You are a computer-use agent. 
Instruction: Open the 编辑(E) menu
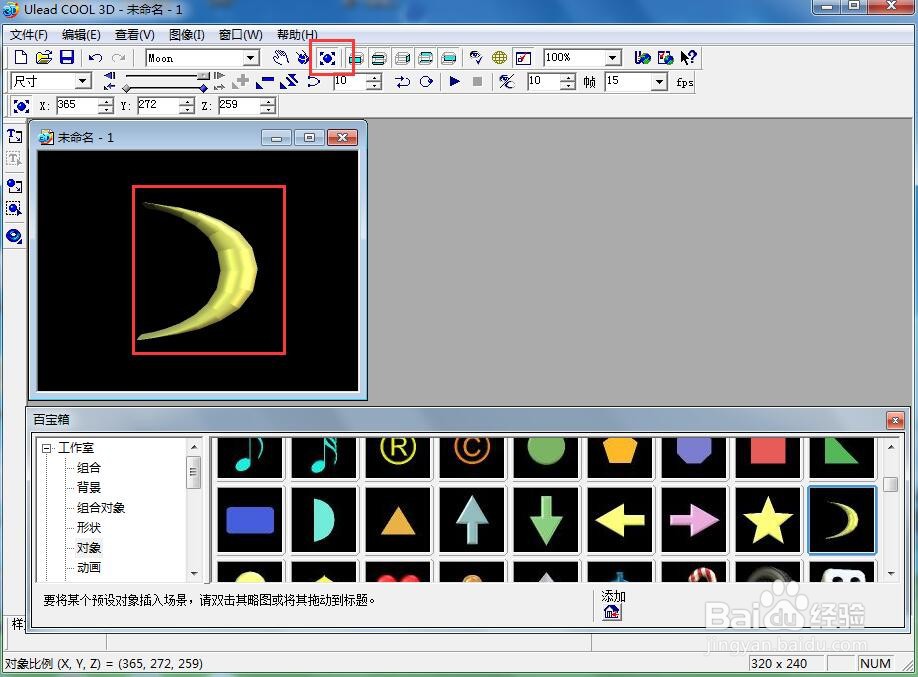81,35
